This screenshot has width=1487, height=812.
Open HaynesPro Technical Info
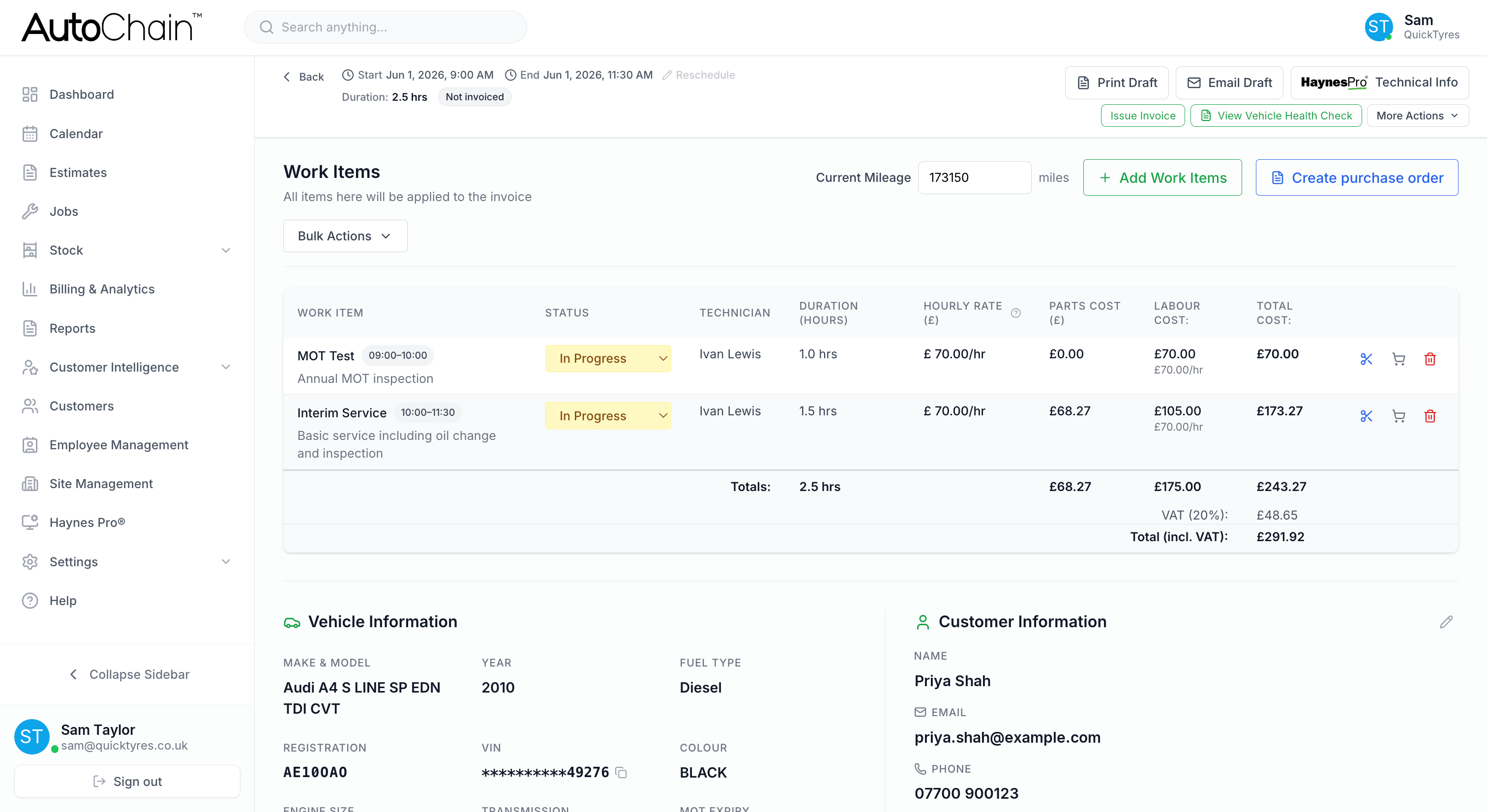click(1379, 83)
